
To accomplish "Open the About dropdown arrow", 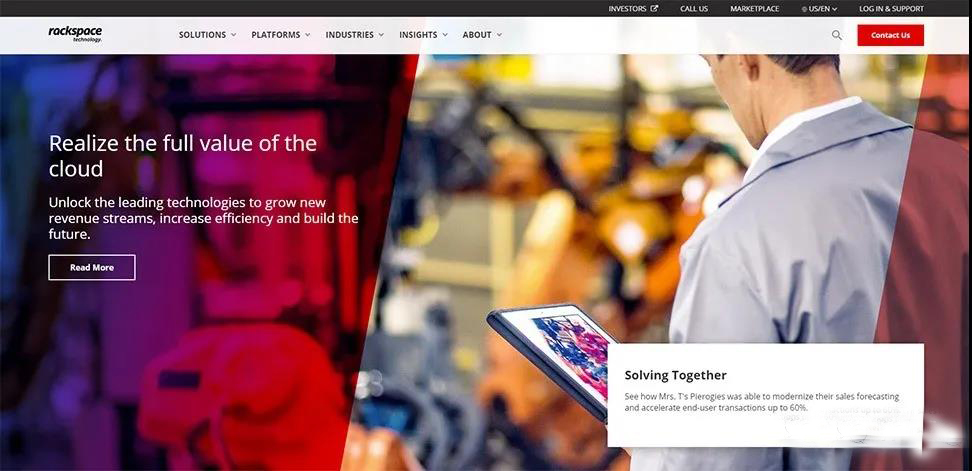I will tap(499, 35).
